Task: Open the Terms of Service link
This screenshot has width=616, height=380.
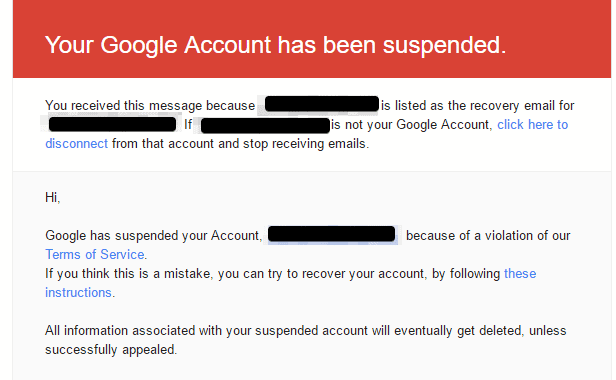Action: (95, 255)
